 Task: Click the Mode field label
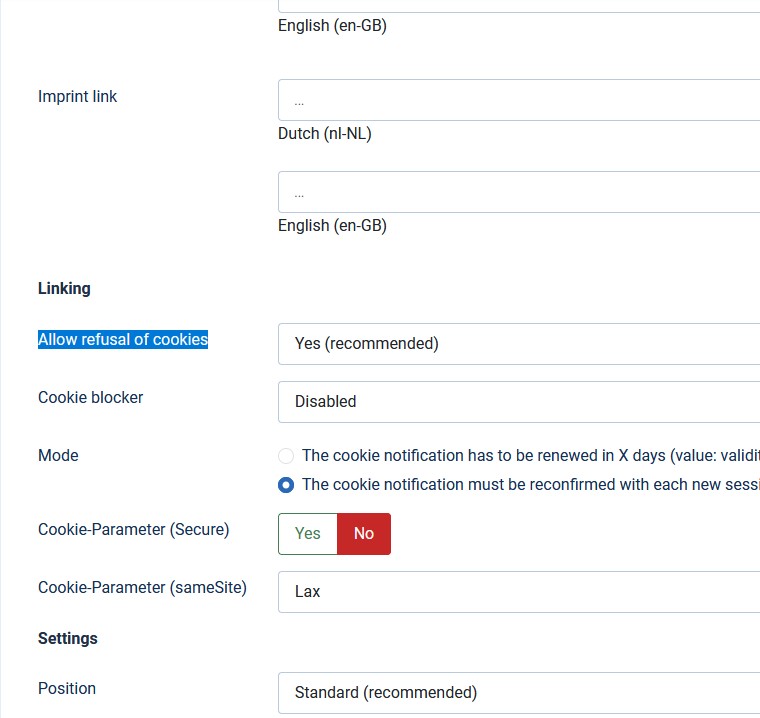tap(58, 456)
